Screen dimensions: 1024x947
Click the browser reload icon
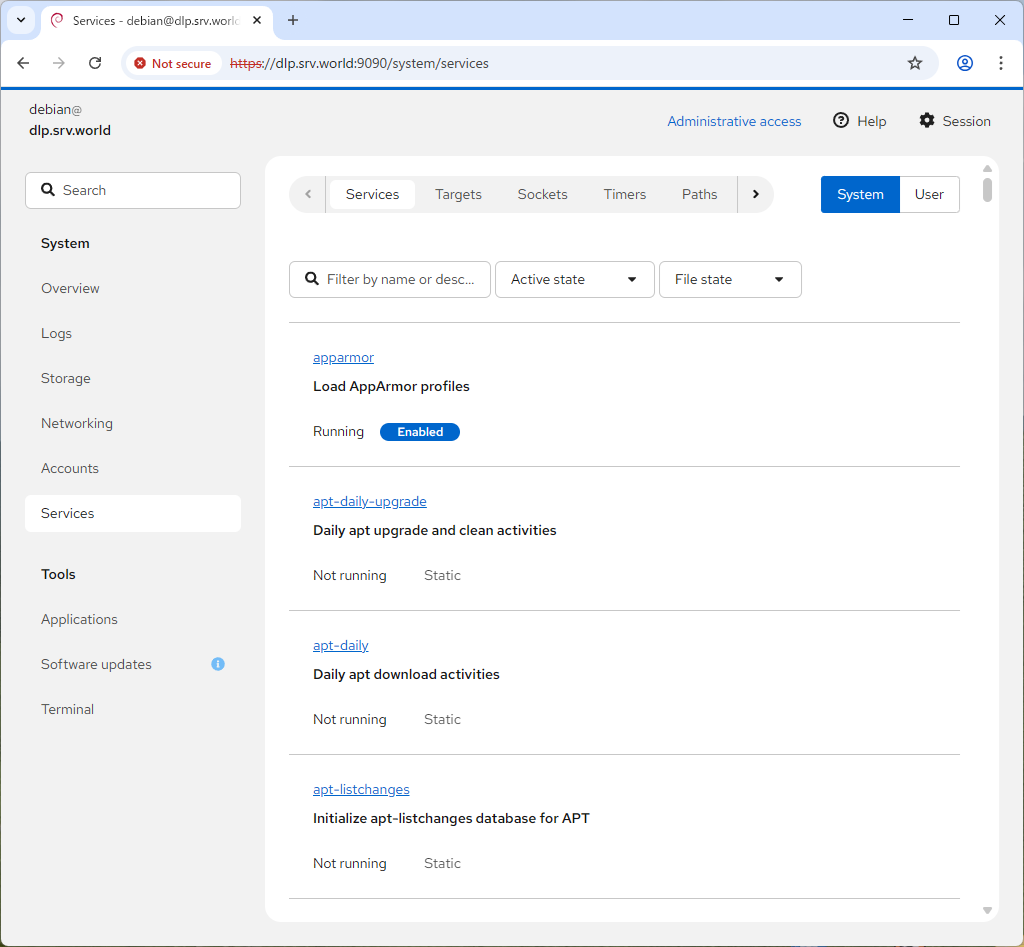[x=95, y=63]
